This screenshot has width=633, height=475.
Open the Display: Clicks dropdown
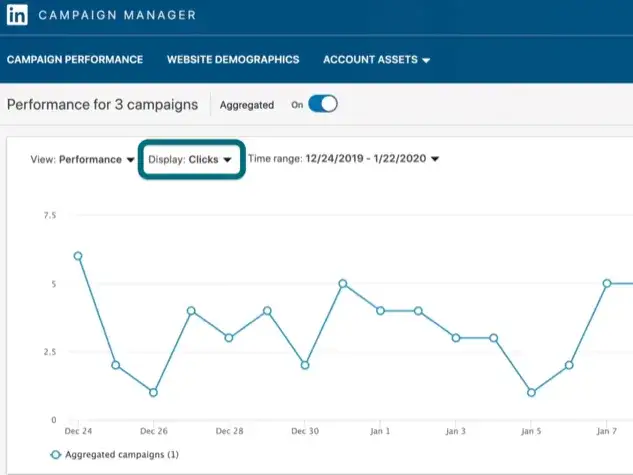click(x=190, y=160)
